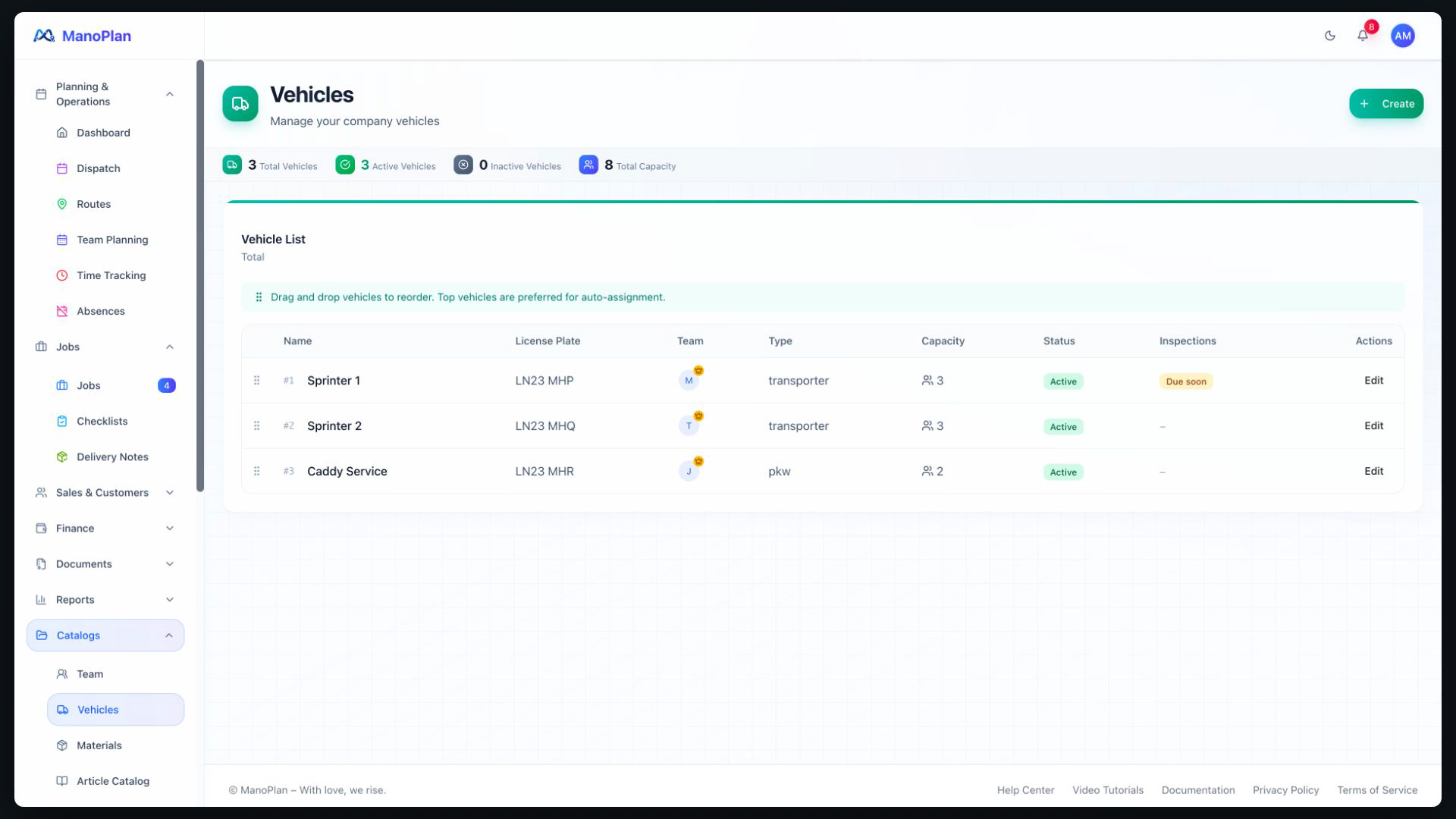Click the Active Vehicles checkmark icon
The image size is (1456, 819).
click(345, 165)
